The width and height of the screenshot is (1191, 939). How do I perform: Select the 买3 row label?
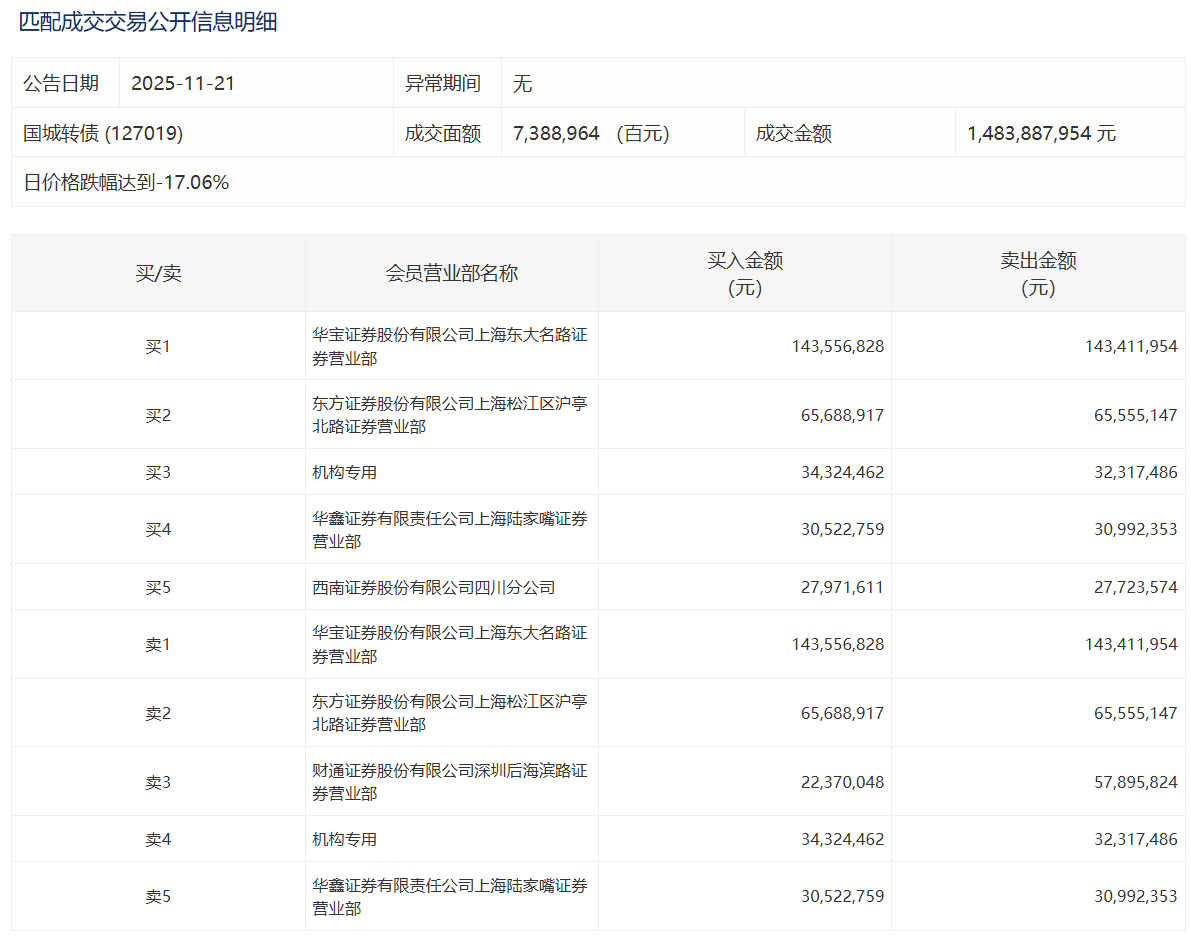click(158, 472)
